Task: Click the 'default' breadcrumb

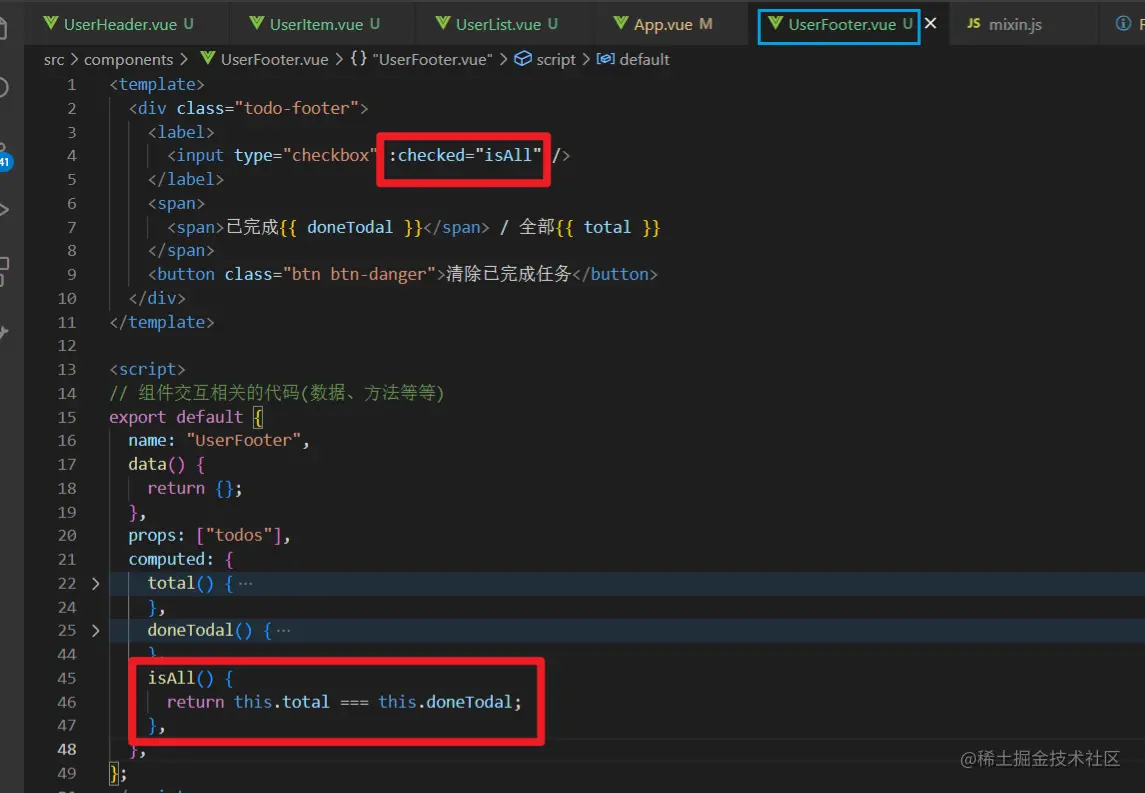Action: [644, 59]
